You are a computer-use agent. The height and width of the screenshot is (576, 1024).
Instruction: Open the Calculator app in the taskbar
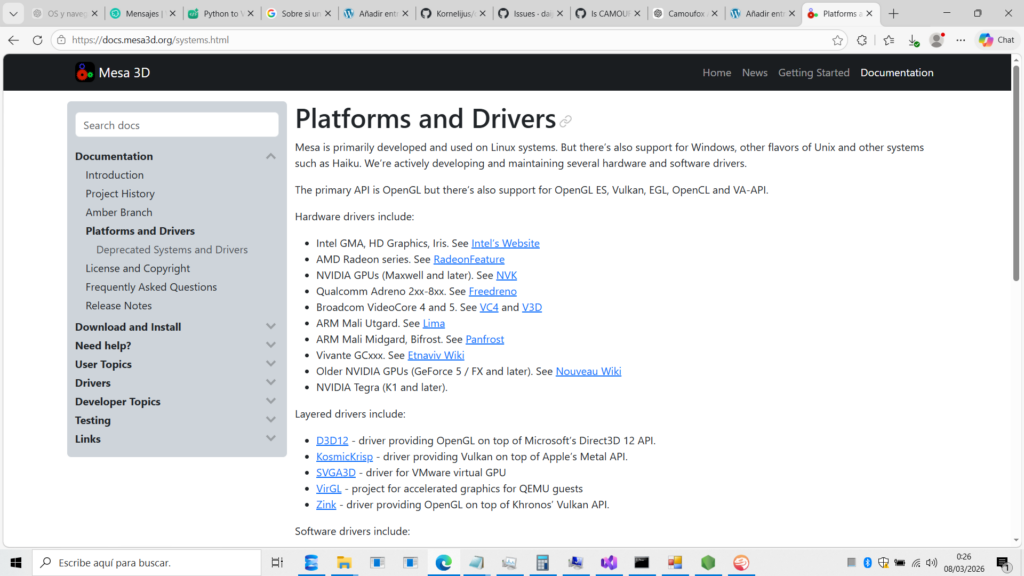click(542, 563)
